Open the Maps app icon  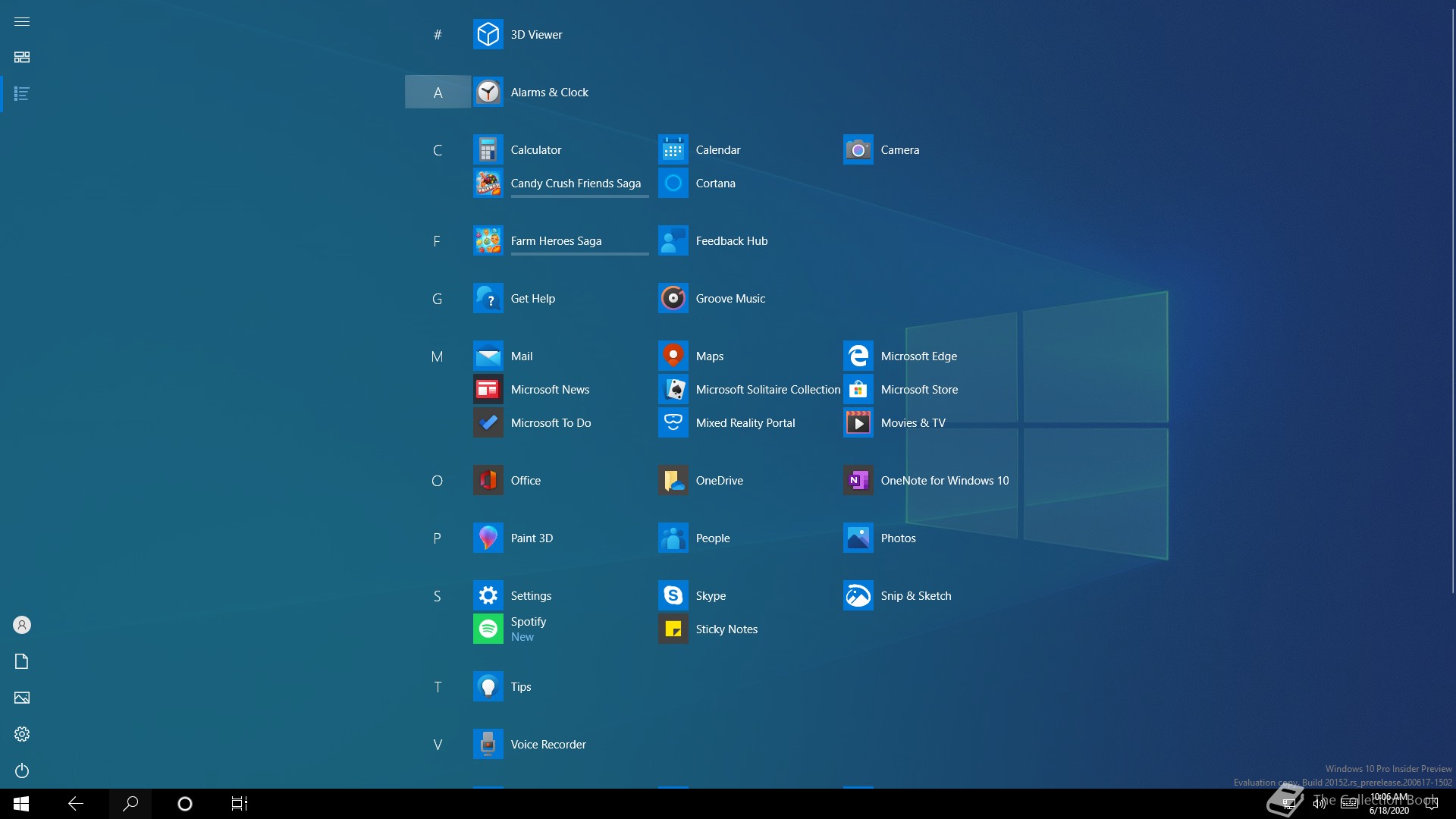tap(673, 356)
